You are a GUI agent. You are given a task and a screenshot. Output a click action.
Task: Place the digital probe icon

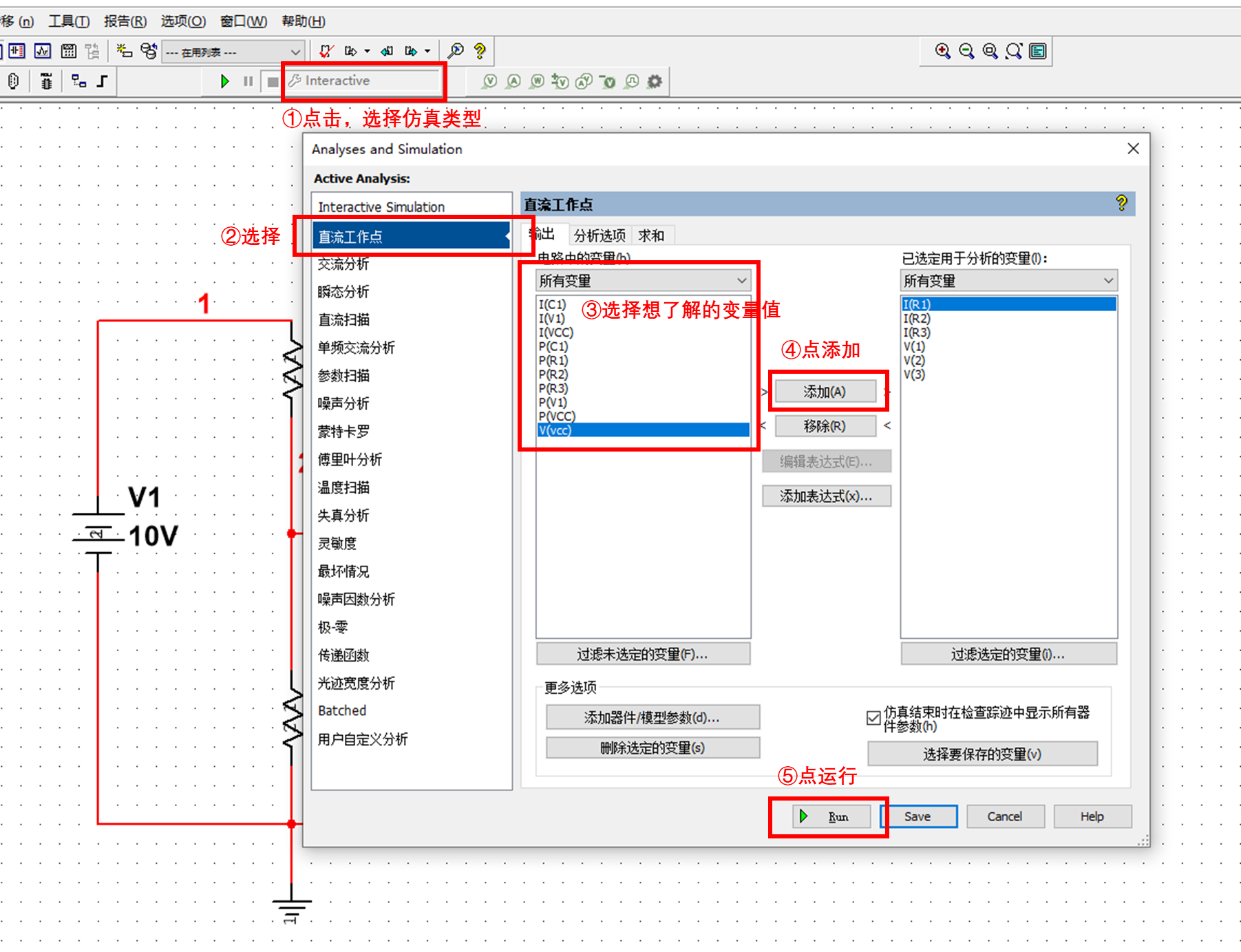point(631,81)
